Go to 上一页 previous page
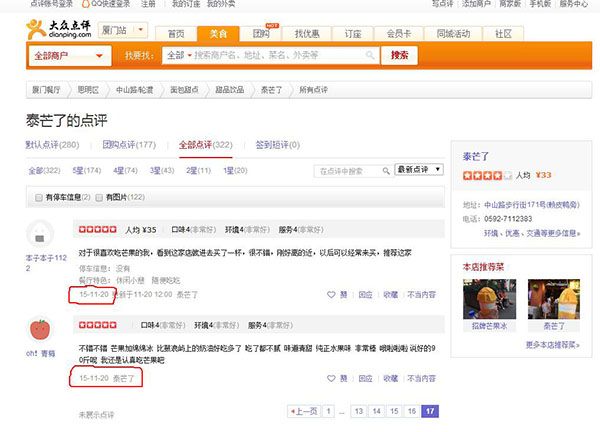 [x=304, y=411]
